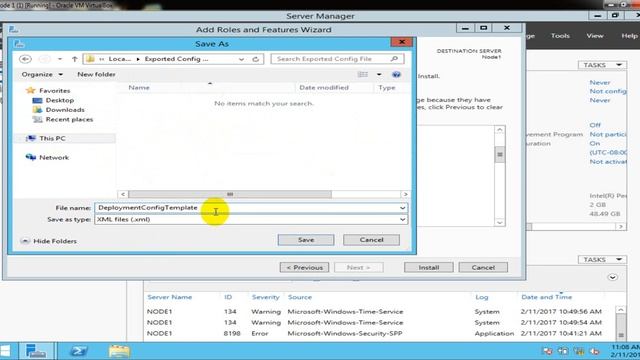Launch PowerShell from the taskbar

78,351
